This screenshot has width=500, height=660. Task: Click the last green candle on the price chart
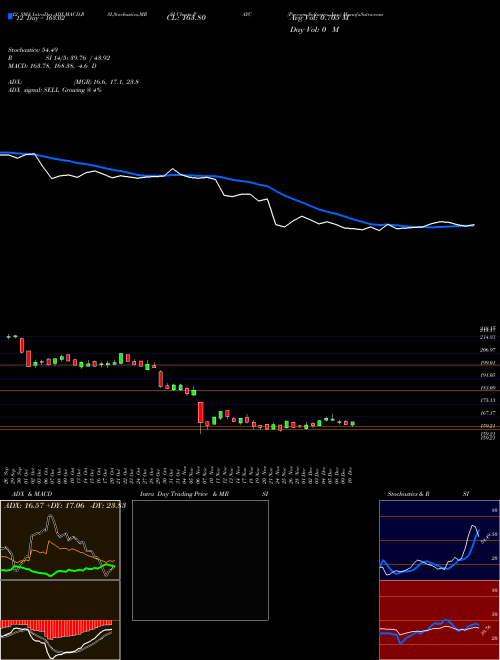(353, 423)
